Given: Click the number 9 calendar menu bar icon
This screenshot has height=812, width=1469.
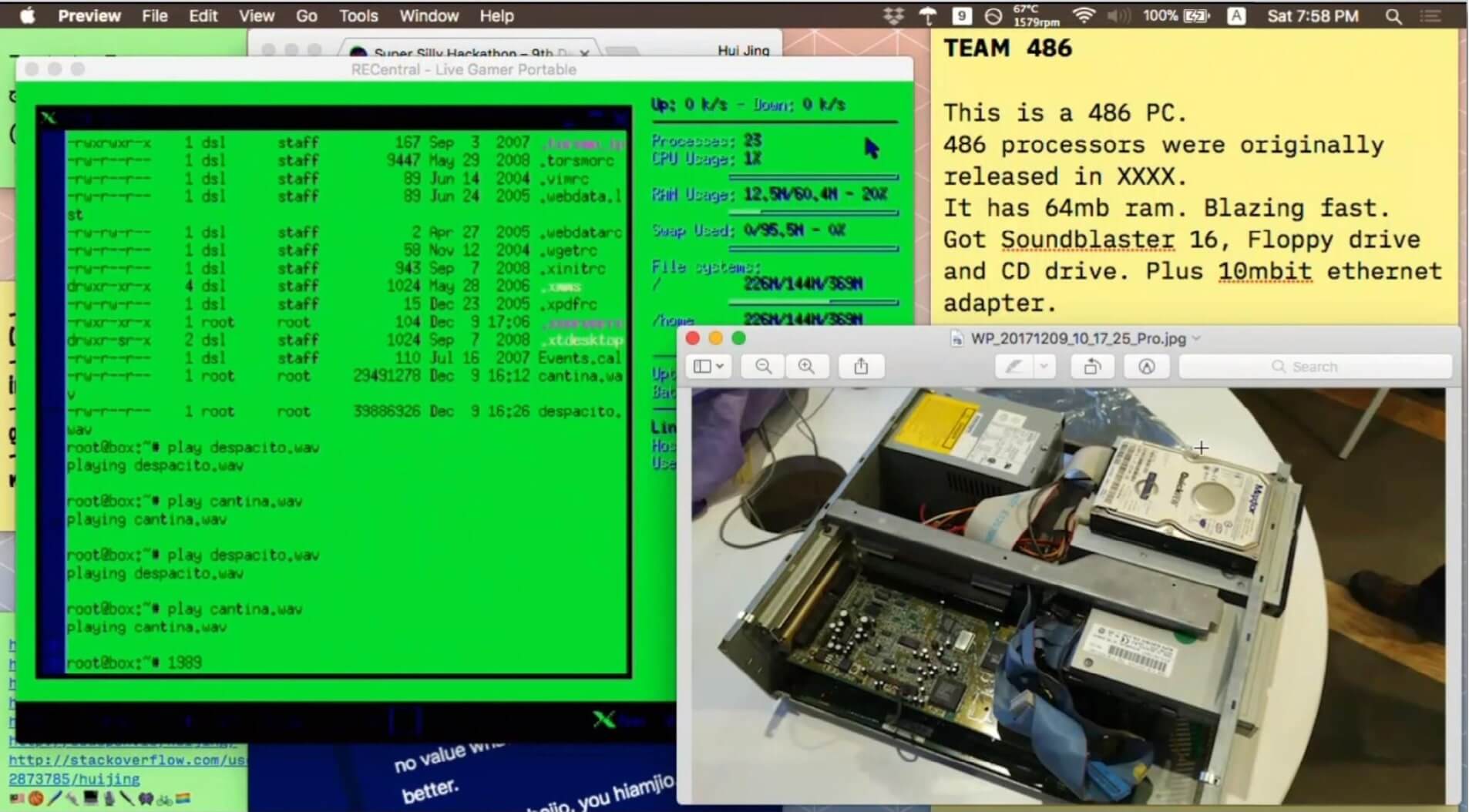Looking at the screenshot, I should click(x=961, y=15).
